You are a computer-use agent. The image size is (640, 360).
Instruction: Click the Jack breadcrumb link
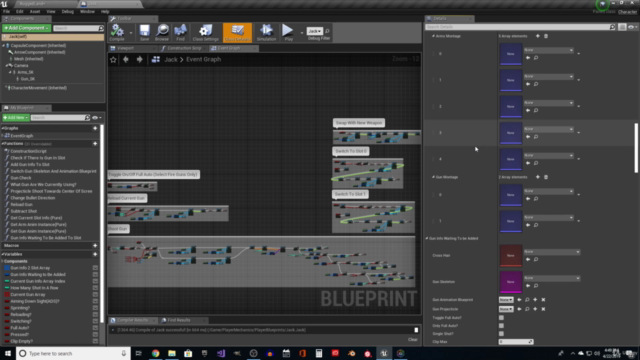pyautogui.click(x=171, y=60)
